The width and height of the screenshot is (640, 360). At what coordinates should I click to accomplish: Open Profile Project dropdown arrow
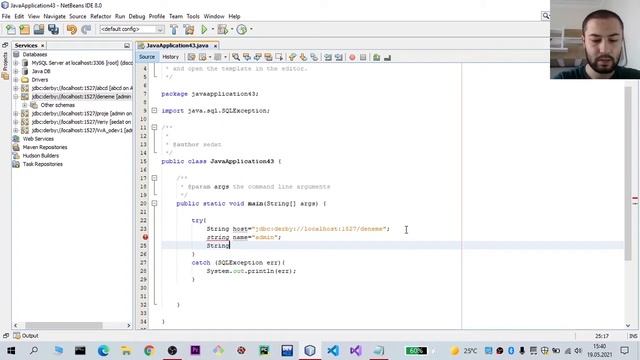251,29
